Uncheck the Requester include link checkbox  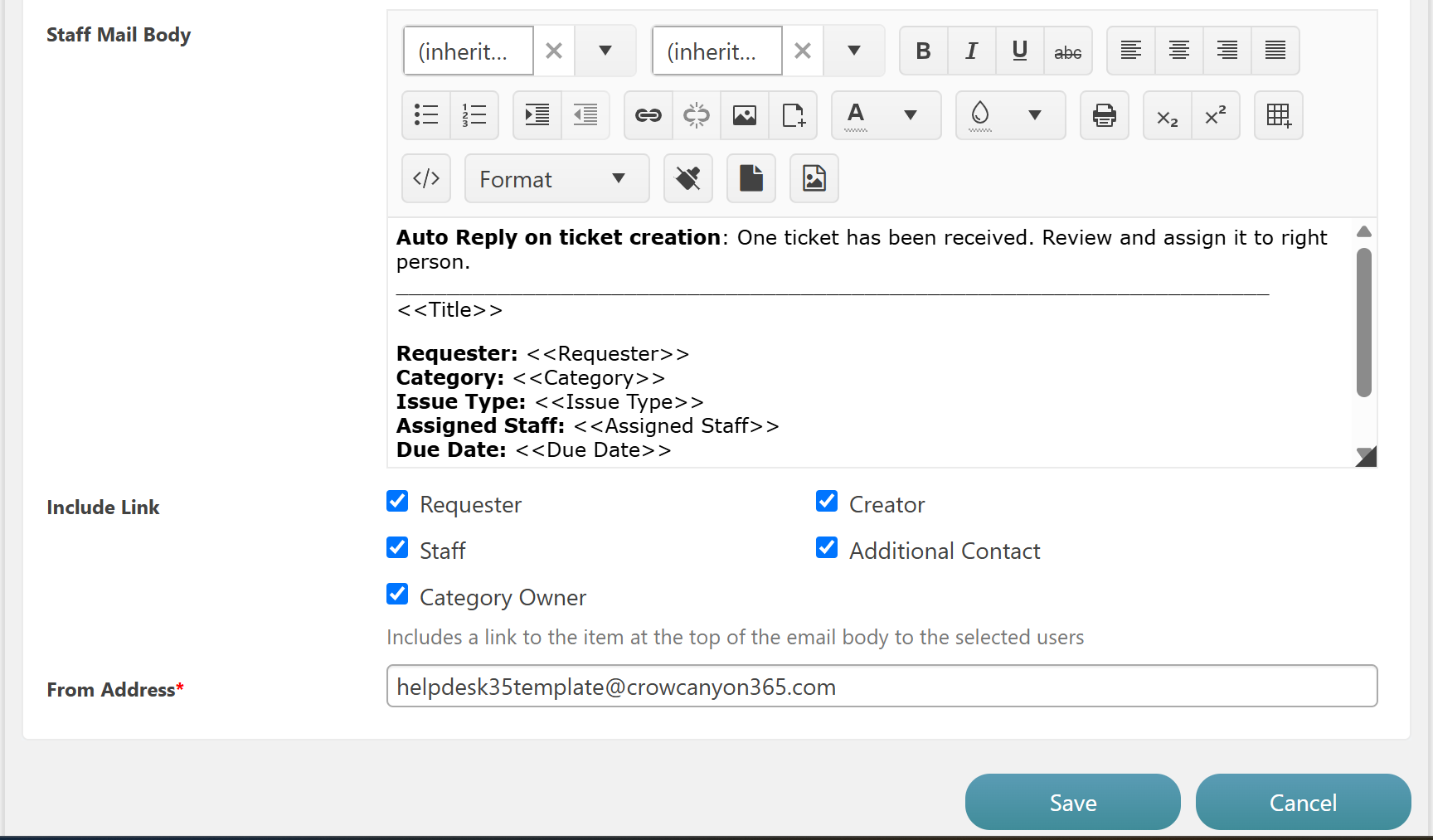coord(398,502)
